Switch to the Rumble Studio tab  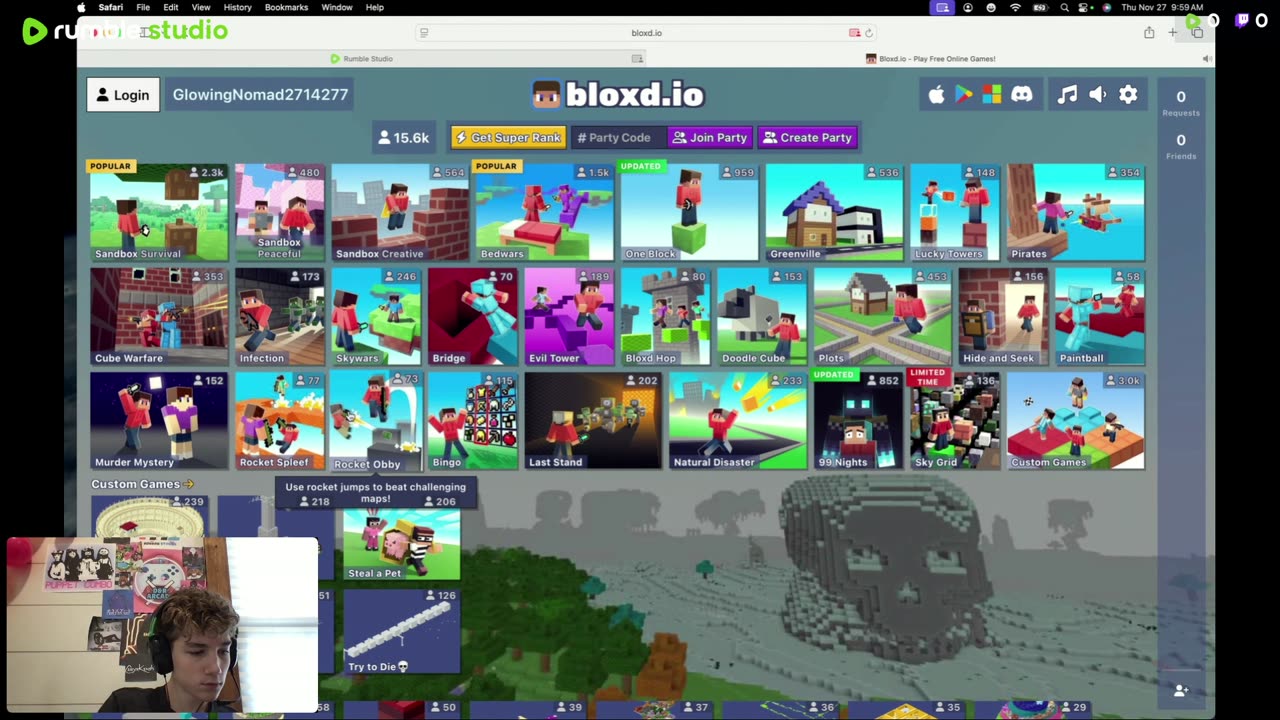[362, 59]
